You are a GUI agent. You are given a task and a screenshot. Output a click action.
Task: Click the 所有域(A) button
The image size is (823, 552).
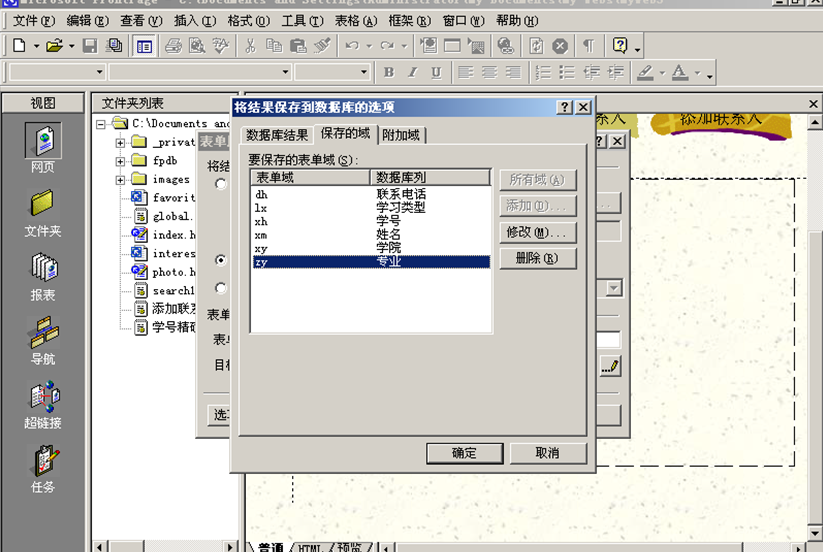537,180
